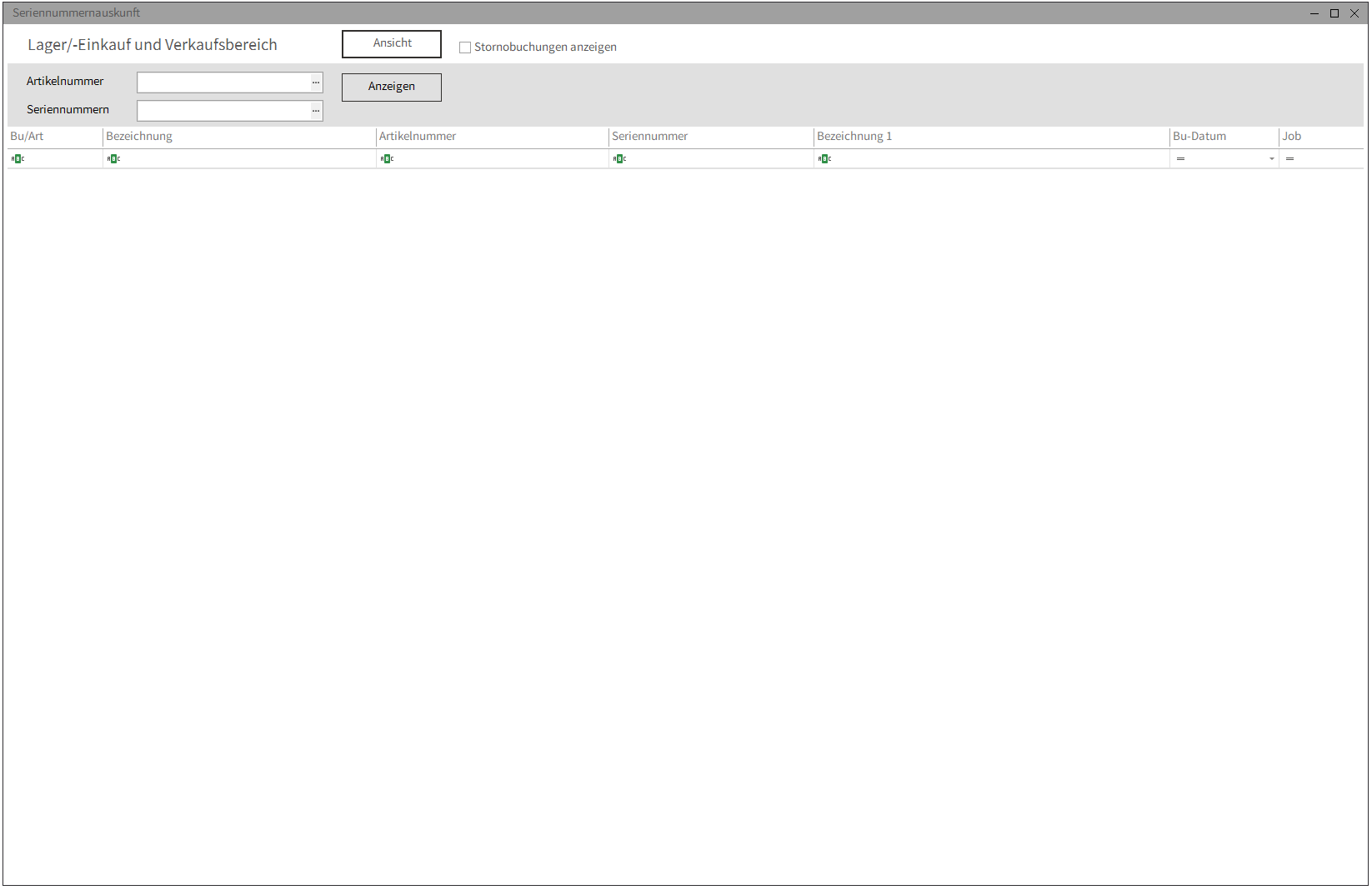This screenshot has width=1372, height=890.
Task: Expand Bu-Datum filter date dropdown arrow
Action: coord(1272,159)
